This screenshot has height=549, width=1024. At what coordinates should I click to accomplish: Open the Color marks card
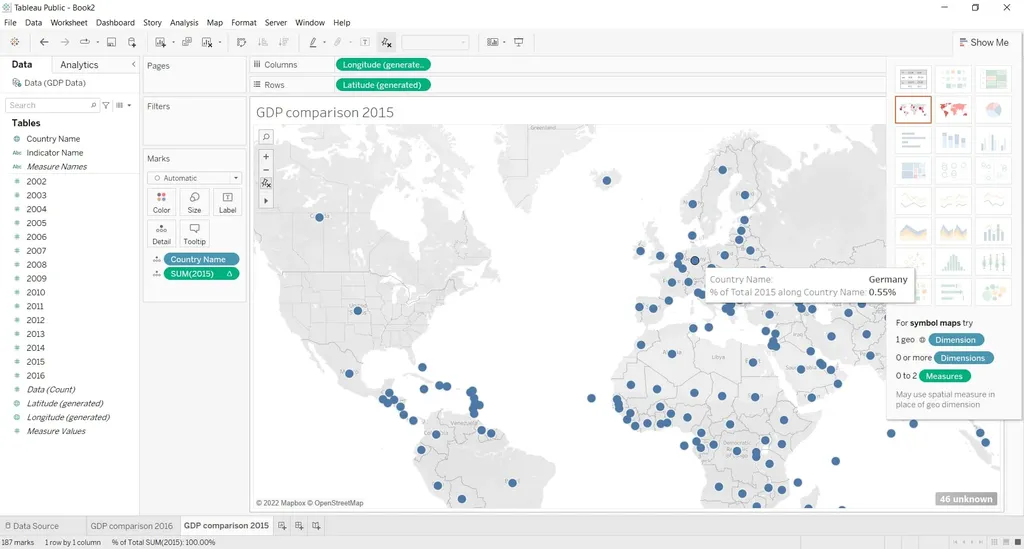coord(161,202)
